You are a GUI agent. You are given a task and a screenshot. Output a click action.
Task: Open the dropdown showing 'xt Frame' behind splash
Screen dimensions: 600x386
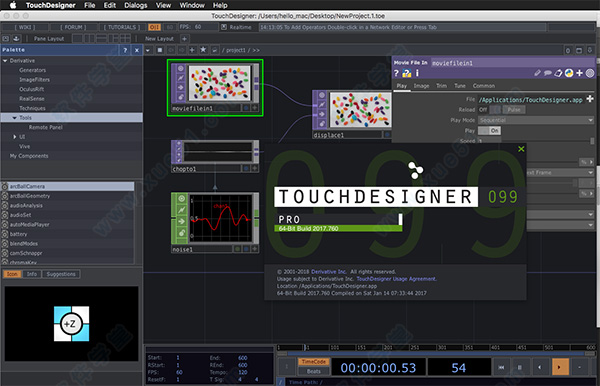click(x=560, y=173)
